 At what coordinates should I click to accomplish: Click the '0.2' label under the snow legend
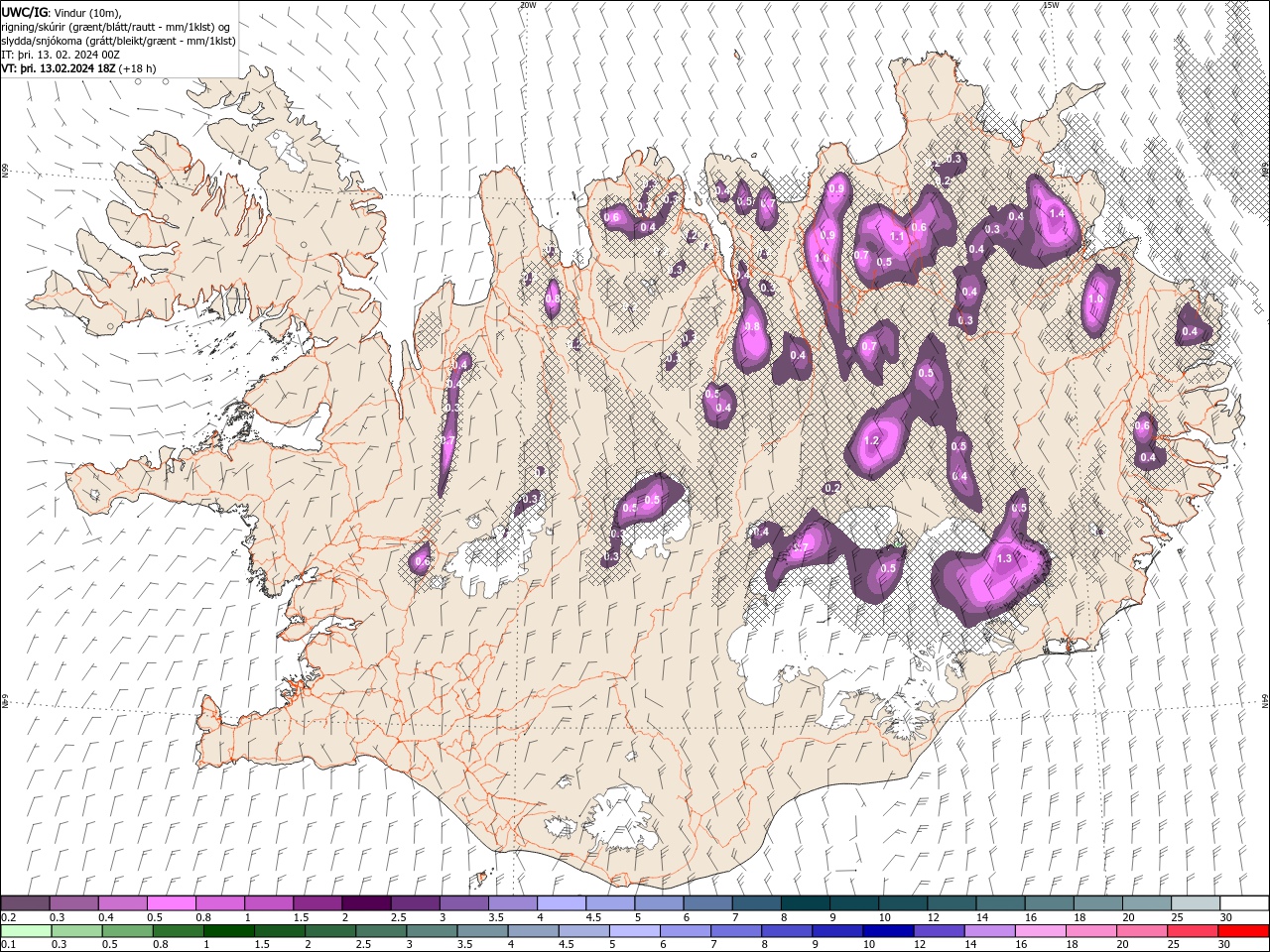click(8, 917)
